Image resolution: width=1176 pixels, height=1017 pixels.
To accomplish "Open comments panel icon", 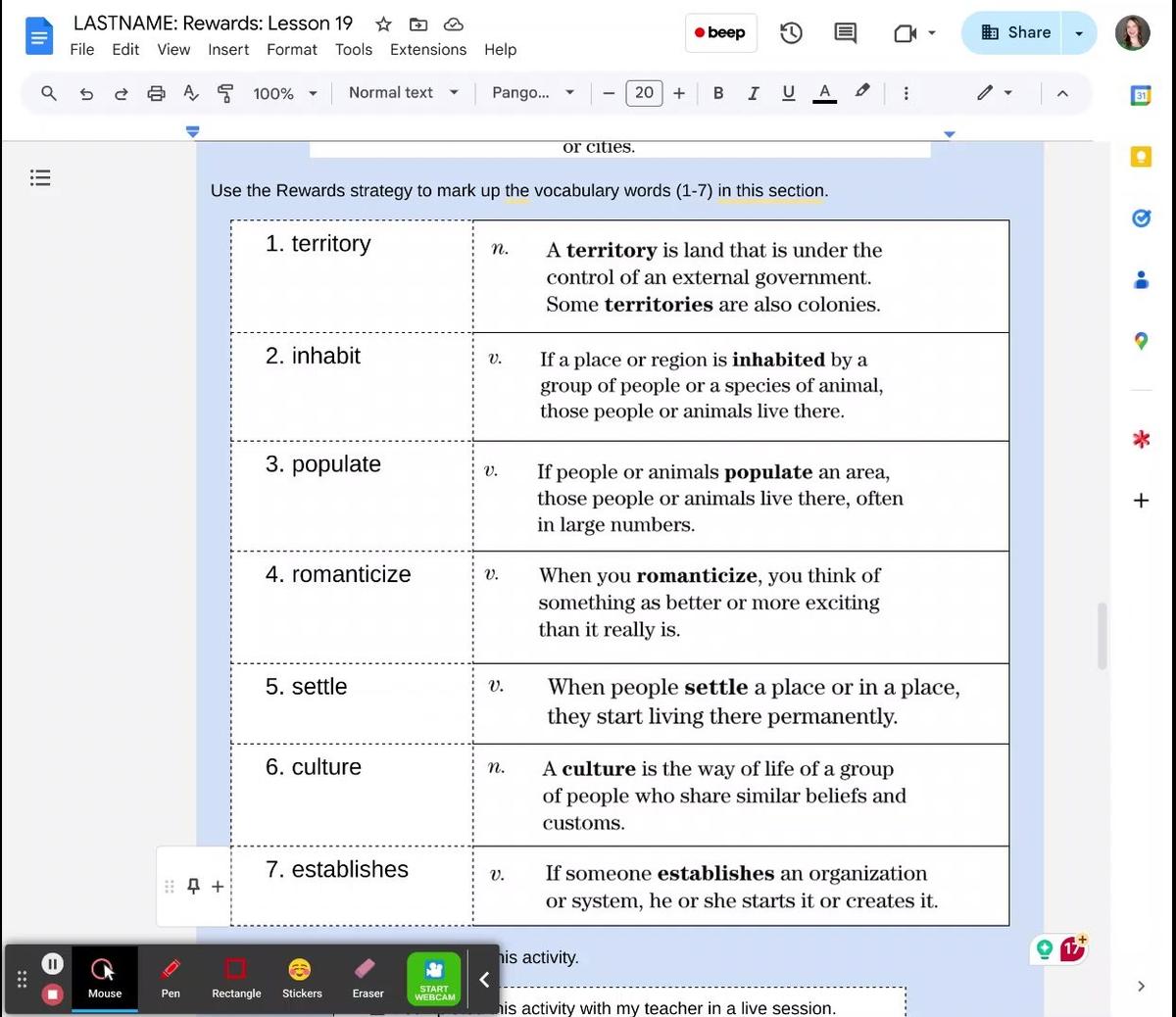I will pos(845,32).
